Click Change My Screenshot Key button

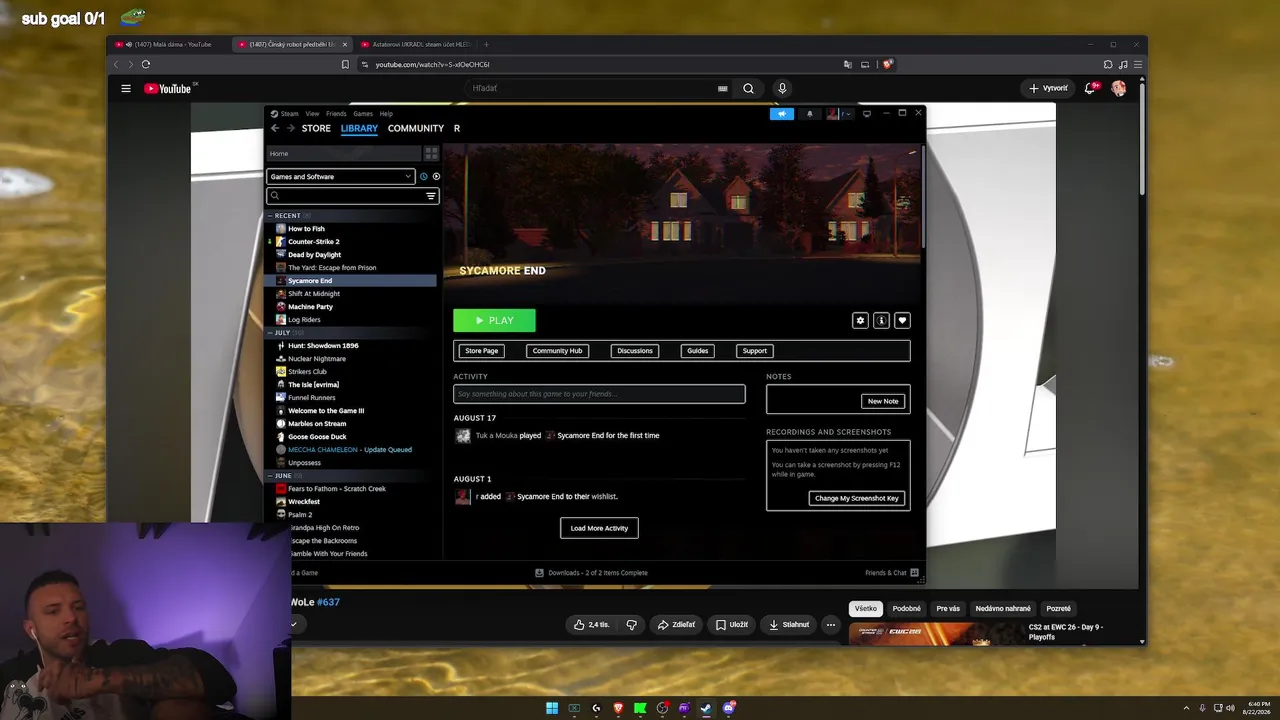pyautogui.click(x=857, y=498)
